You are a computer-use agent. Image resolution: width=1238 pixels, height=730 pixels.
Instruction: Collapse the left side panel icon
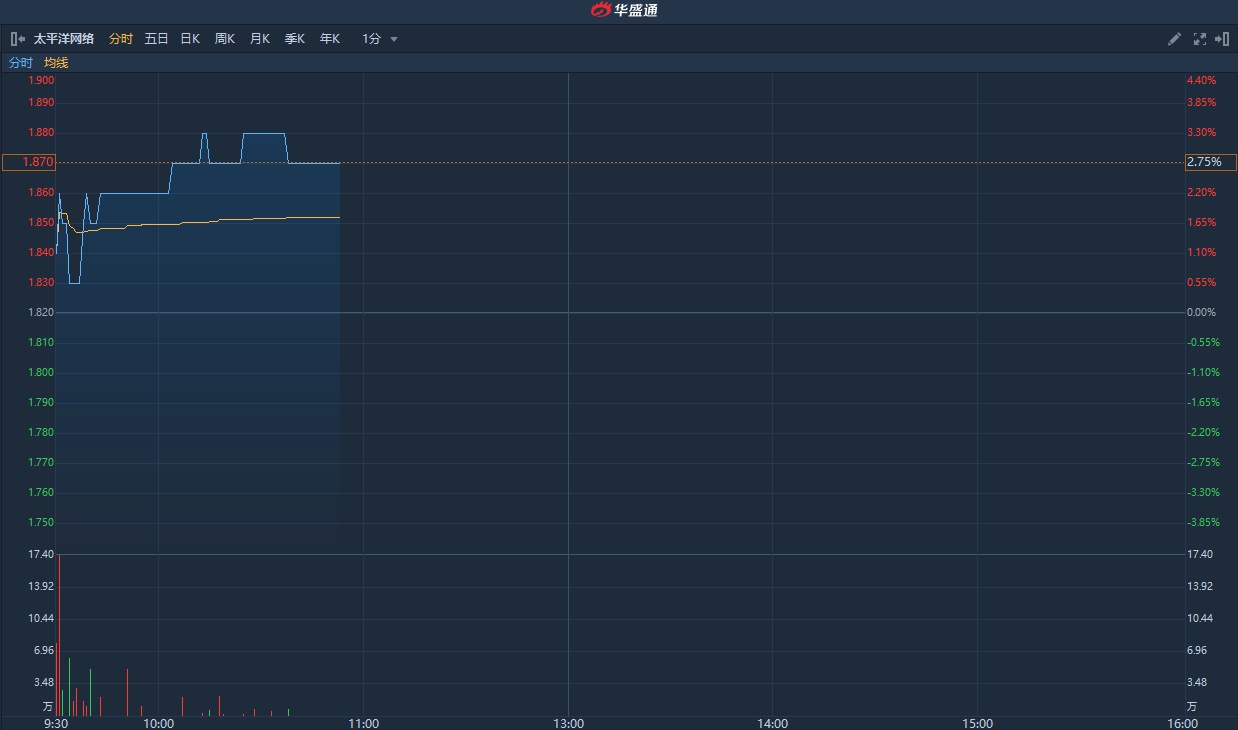[x=17, y=39]
